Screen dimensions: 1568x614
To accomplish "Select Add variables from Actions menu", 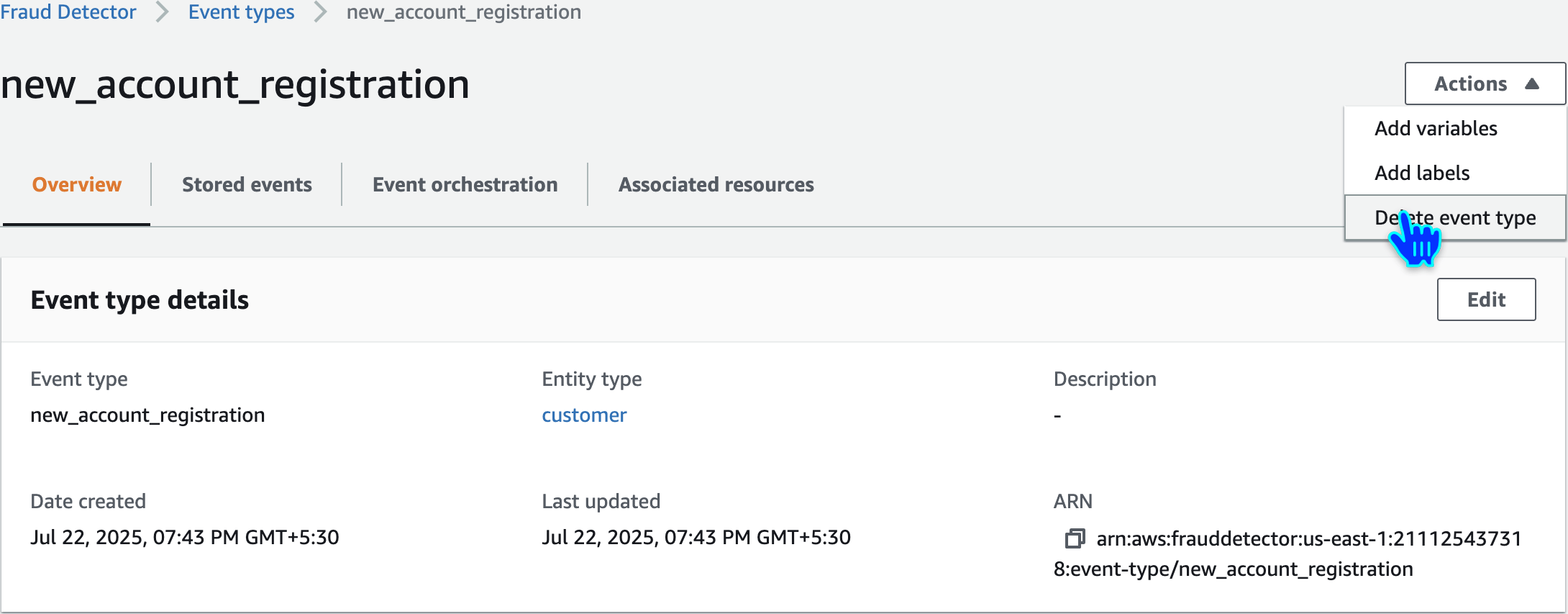I will pyautogui.click(x=1455, y=128).
